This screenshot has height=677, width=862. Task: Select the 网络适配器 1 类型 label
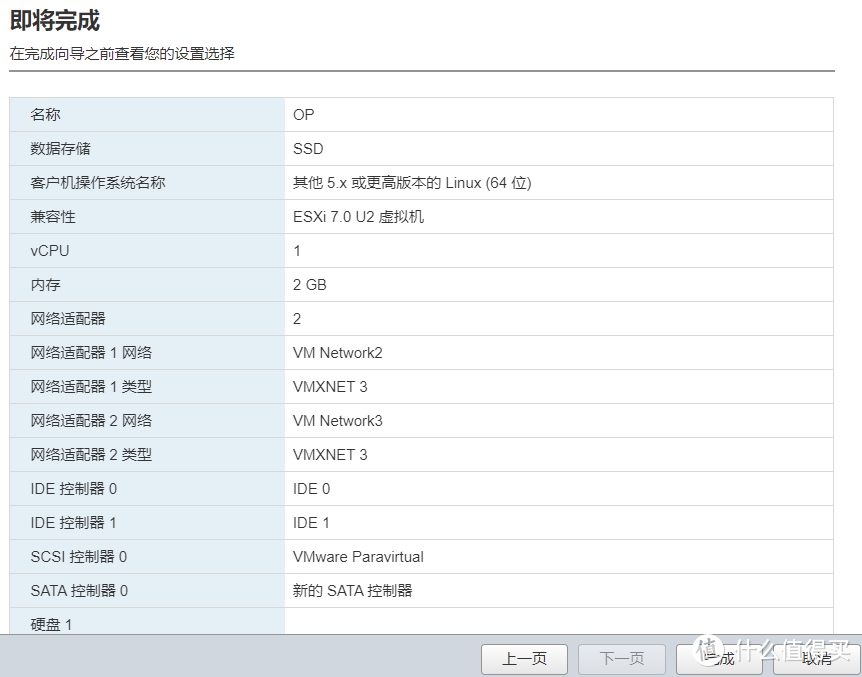pos(91,387)
